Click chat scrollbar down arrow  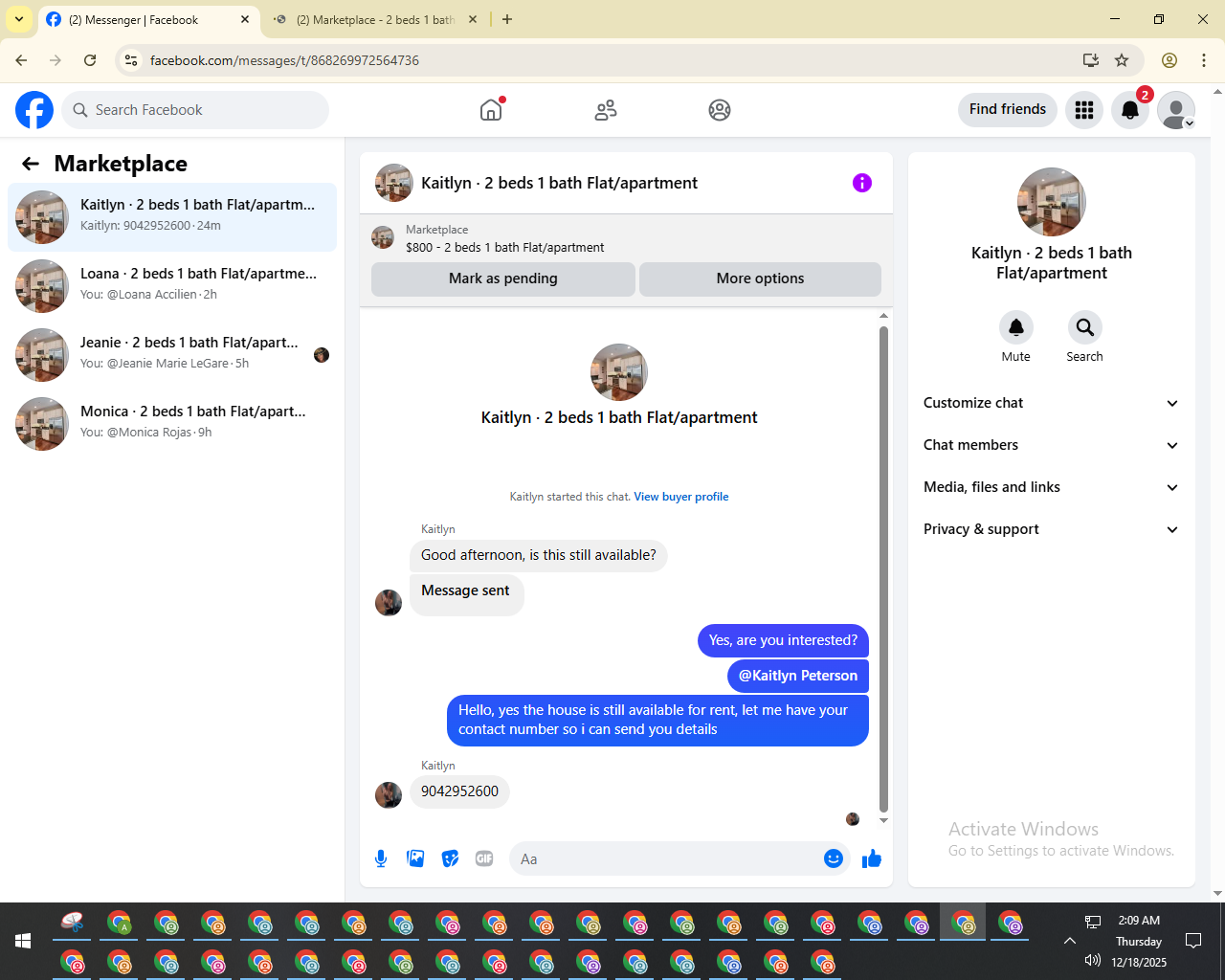(x=883, y=820)
